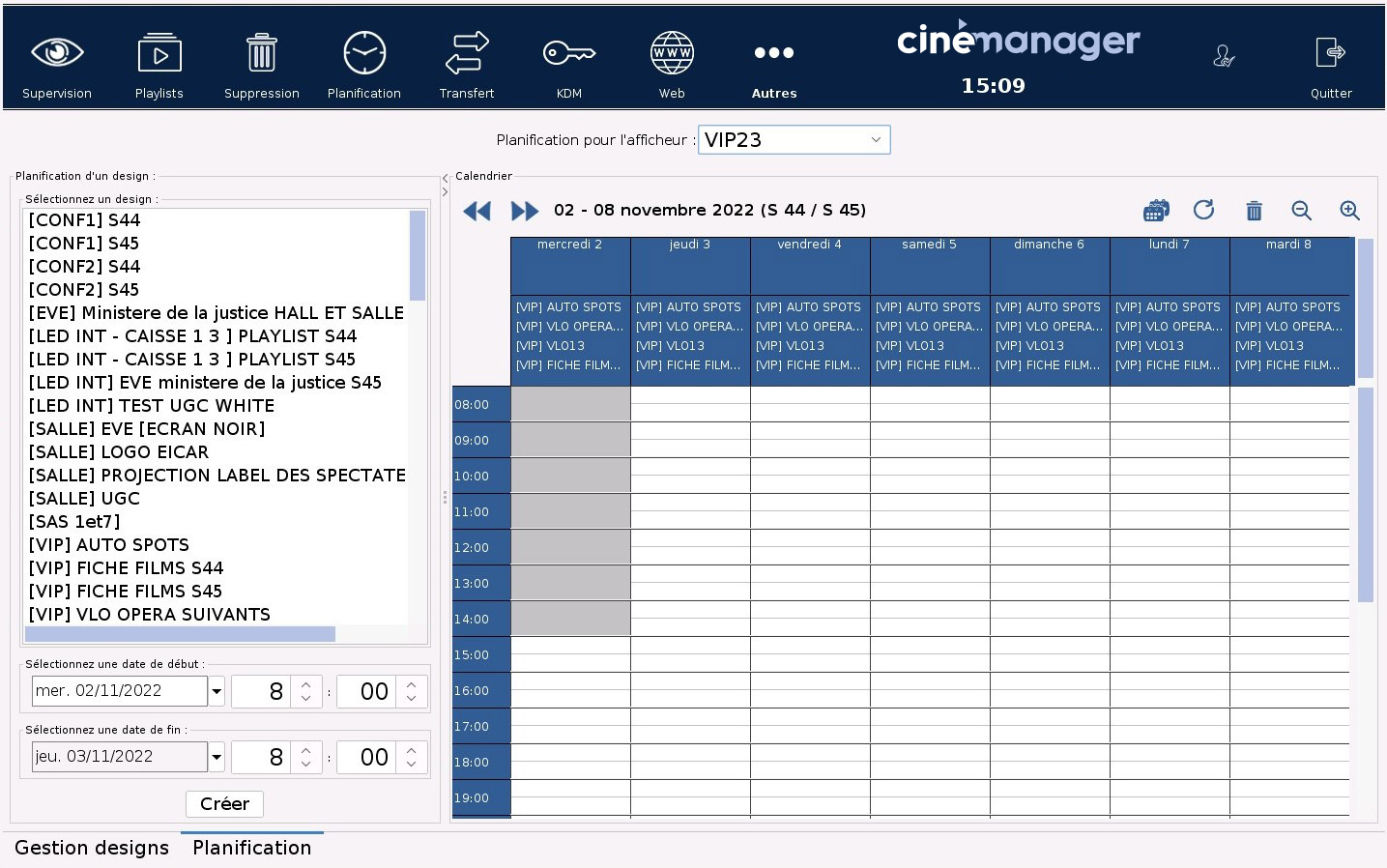Viewport: 1387px width, 868px height.
Task: Click the Web globe icon
Action: pyautogui.click(x=672, y=54)
